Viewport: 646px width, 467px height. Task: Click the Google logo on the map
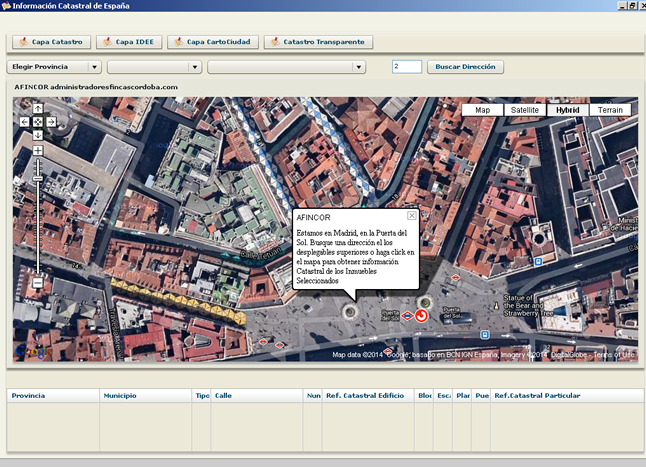point(33,351)
